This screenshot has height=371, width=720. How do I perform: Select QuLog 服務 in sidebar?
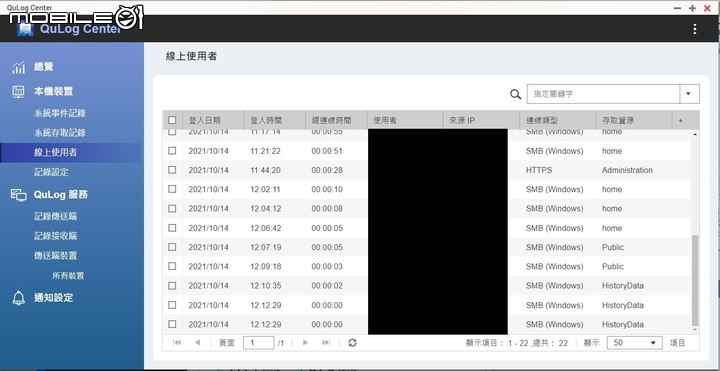click(x=61, y=195)
